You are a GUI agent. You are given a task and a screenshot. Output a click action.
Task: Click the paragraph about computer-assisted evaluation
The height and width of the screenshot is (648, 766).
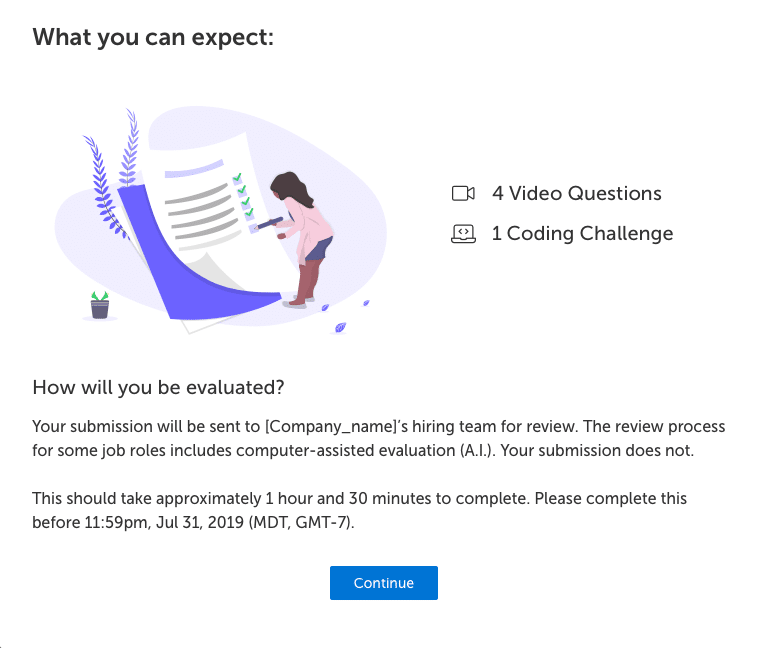click(378, 439)
